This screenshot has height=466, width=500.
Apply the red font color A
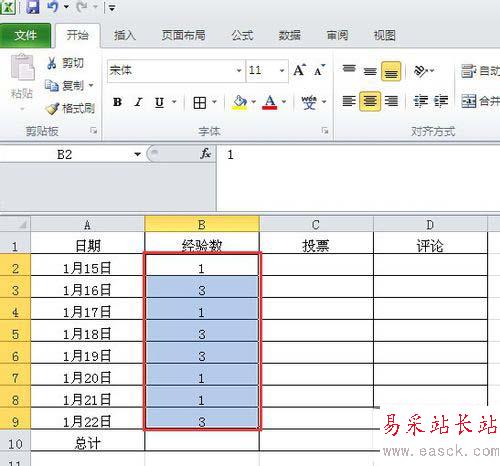tap(270, 102)
